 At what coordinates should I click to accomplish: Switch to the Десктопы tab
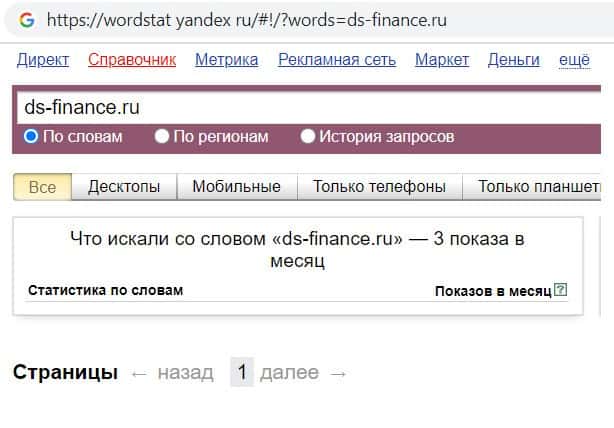point(124,187)
